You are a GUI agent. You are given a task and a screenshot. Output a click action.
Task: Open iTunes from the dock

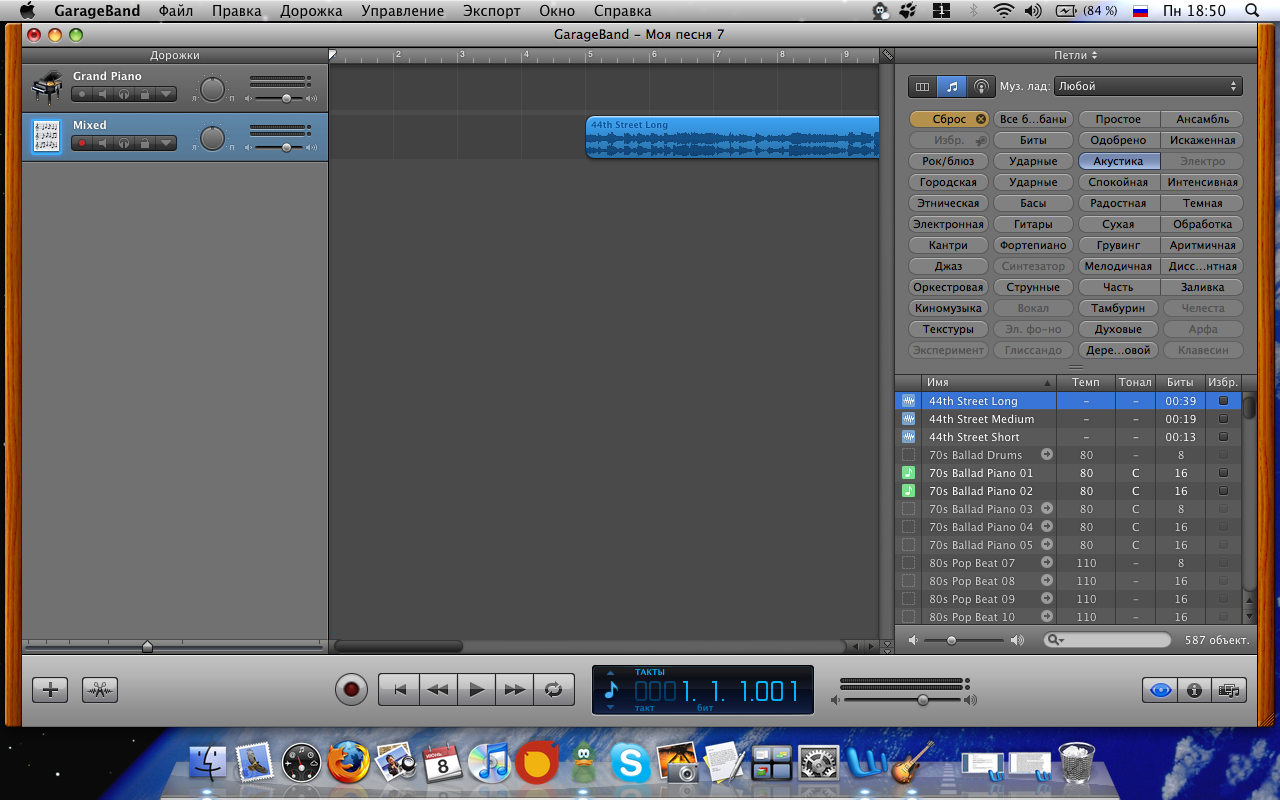coord(490,763)
